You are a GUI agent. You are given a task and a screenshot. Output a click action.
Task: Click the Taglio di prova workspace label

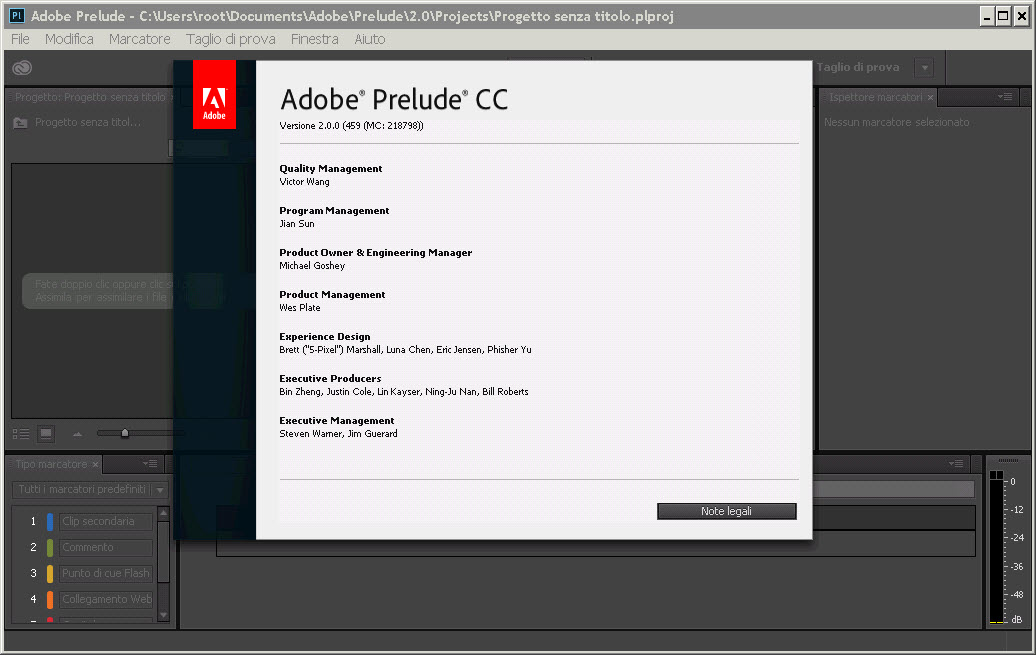(858, 67)
